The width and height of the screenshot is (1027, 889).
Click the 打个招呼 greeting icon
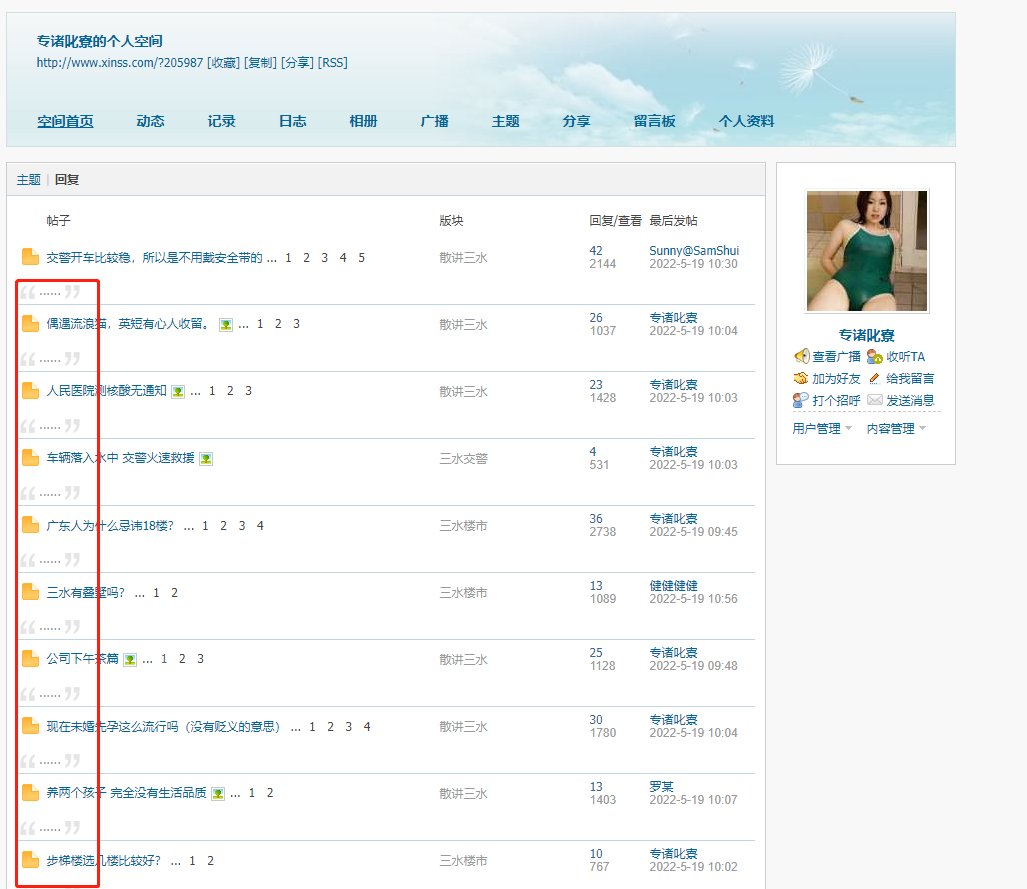(x=801, y=400)
